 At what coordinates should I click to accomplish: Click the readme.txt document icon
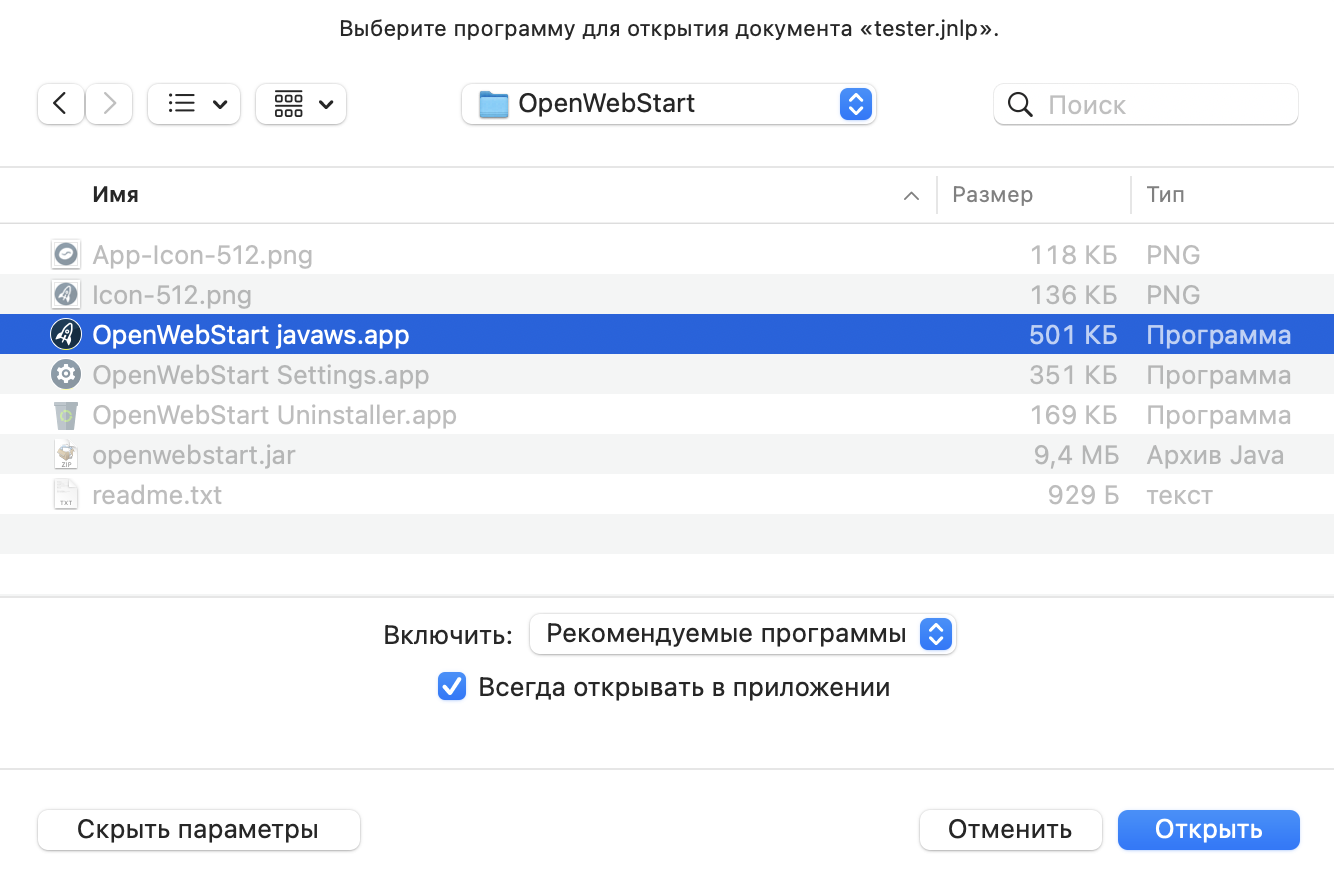[x=66, y=495]
